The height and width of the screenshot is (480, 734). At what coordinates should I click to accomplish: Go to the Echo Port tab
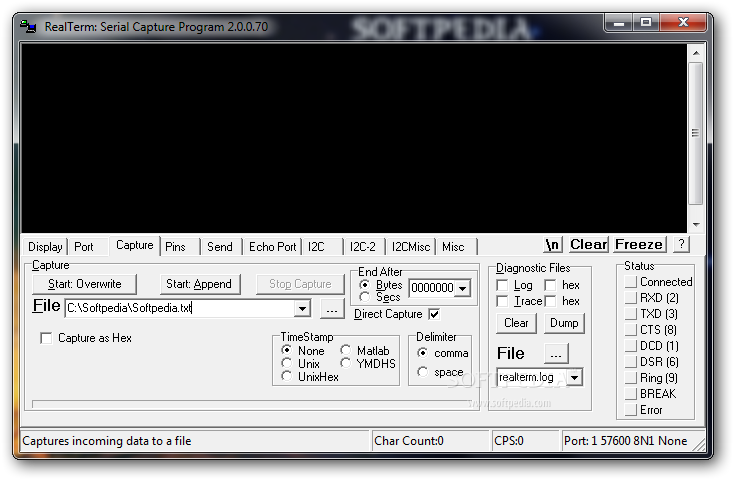(x=272, y=247)
